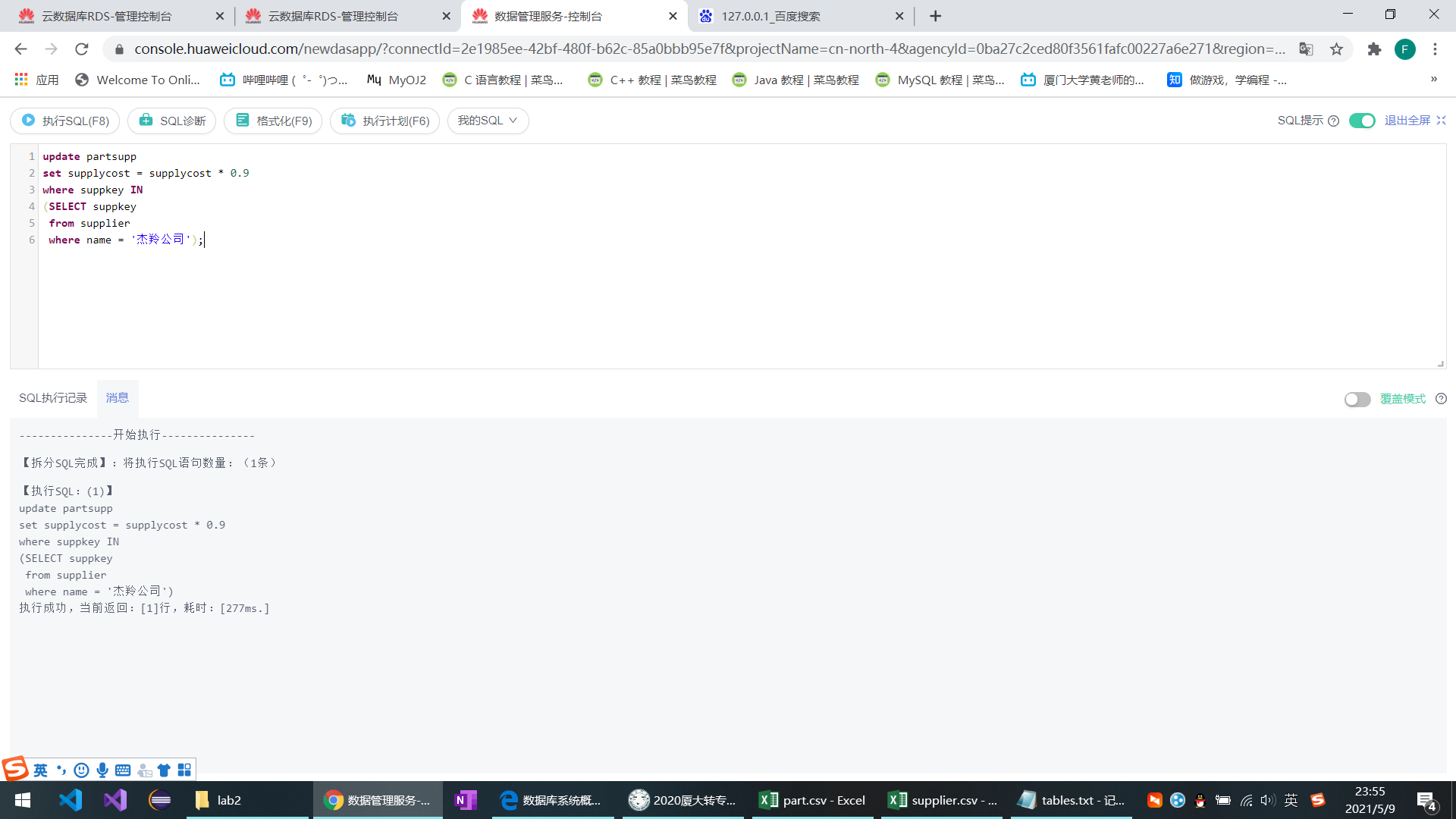Click the translate page icon in address bar
The width and height of the screenshot is (1456, 819).
pyautogui.click(x=1306, y=49)
